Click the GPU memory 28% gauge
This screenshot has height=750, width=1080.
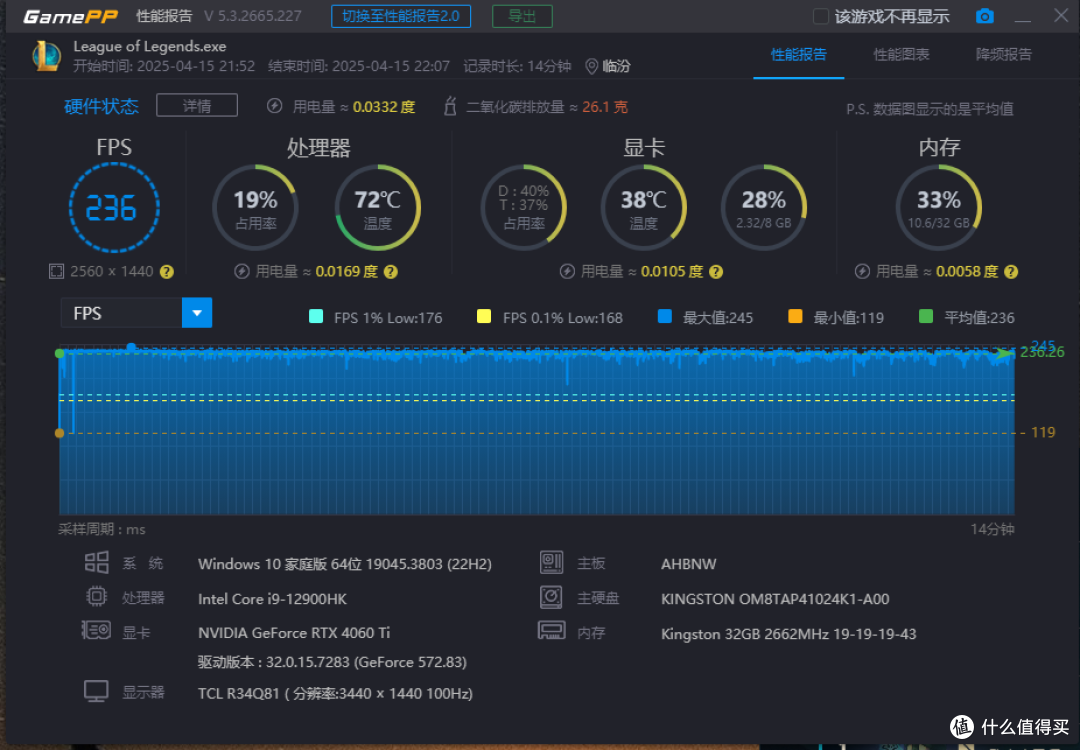[x=764, y=207]
